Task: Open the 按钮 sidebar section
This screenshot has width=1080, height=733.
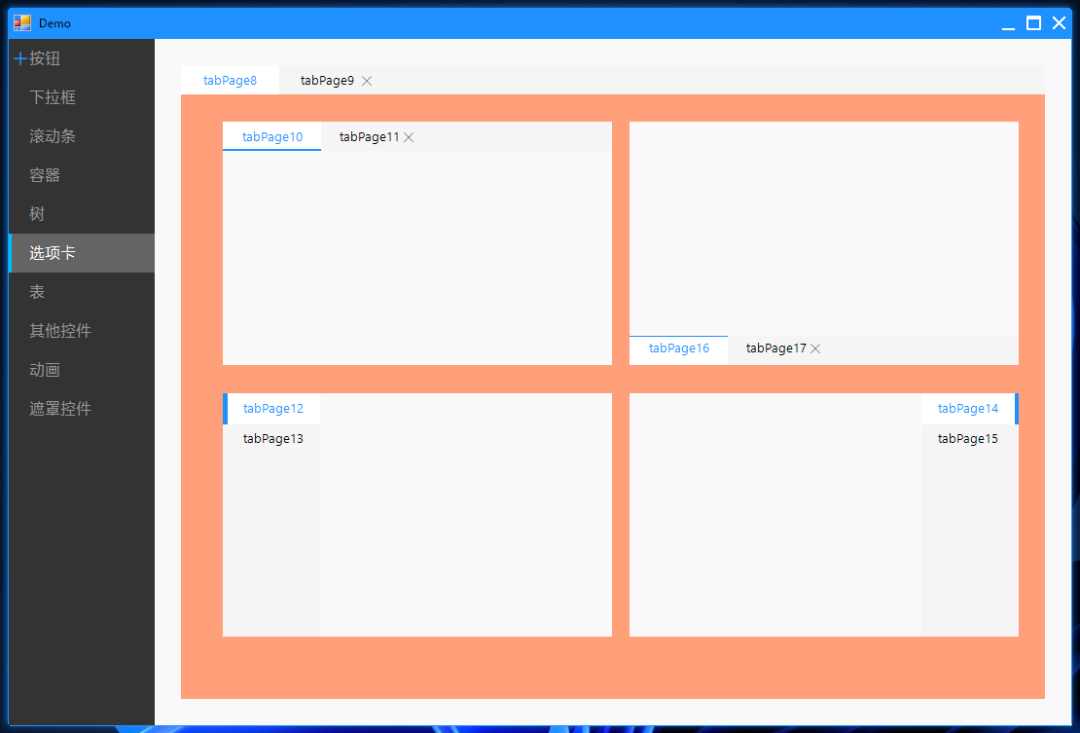Action: 81,59
